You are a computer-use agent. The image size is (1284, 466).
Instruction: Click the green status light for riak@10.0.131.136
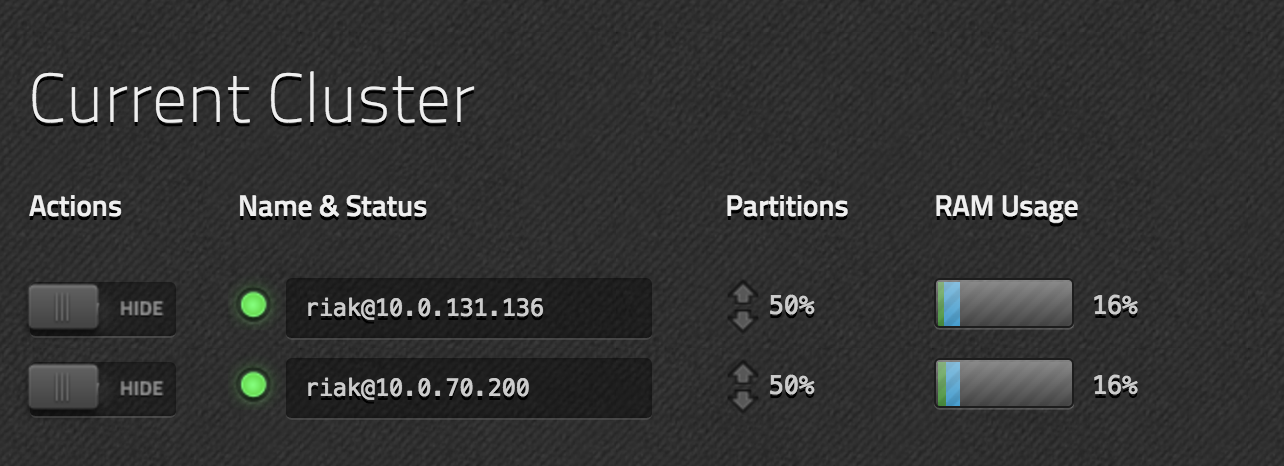click(x=254, y=306)
